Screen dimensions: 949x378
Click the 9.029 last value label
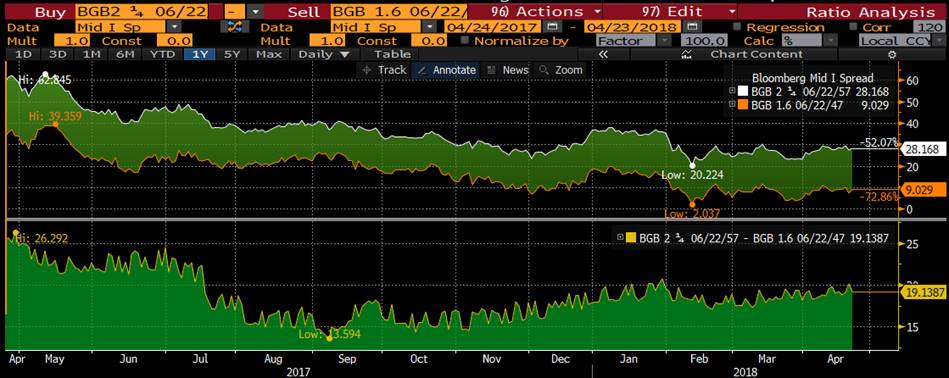(924, 191)
